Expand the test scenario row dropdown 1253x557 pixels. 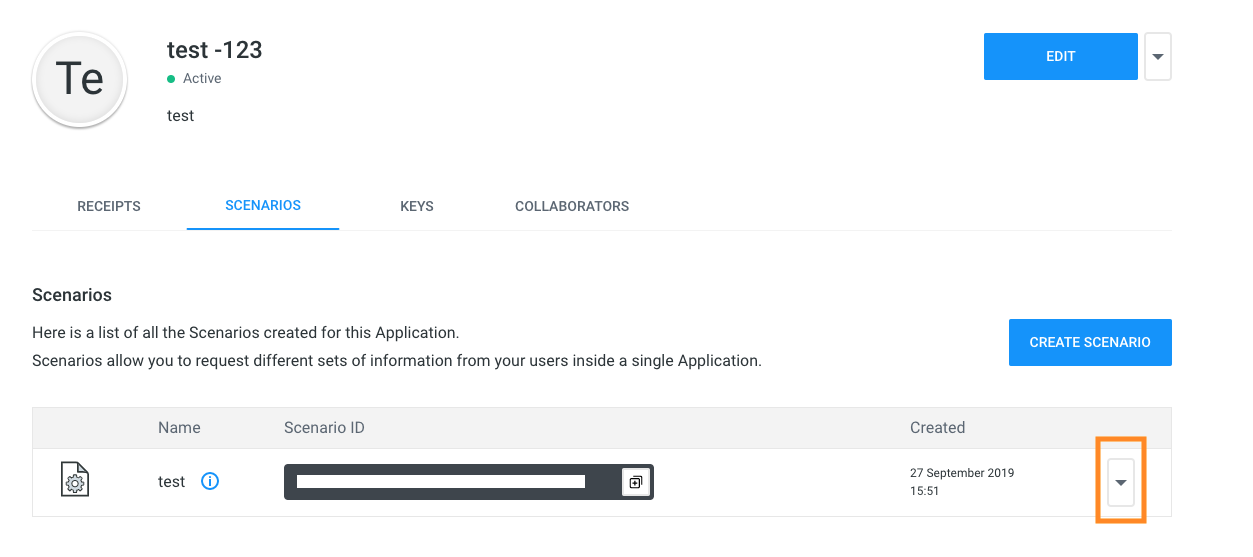tap(1121, 482)
